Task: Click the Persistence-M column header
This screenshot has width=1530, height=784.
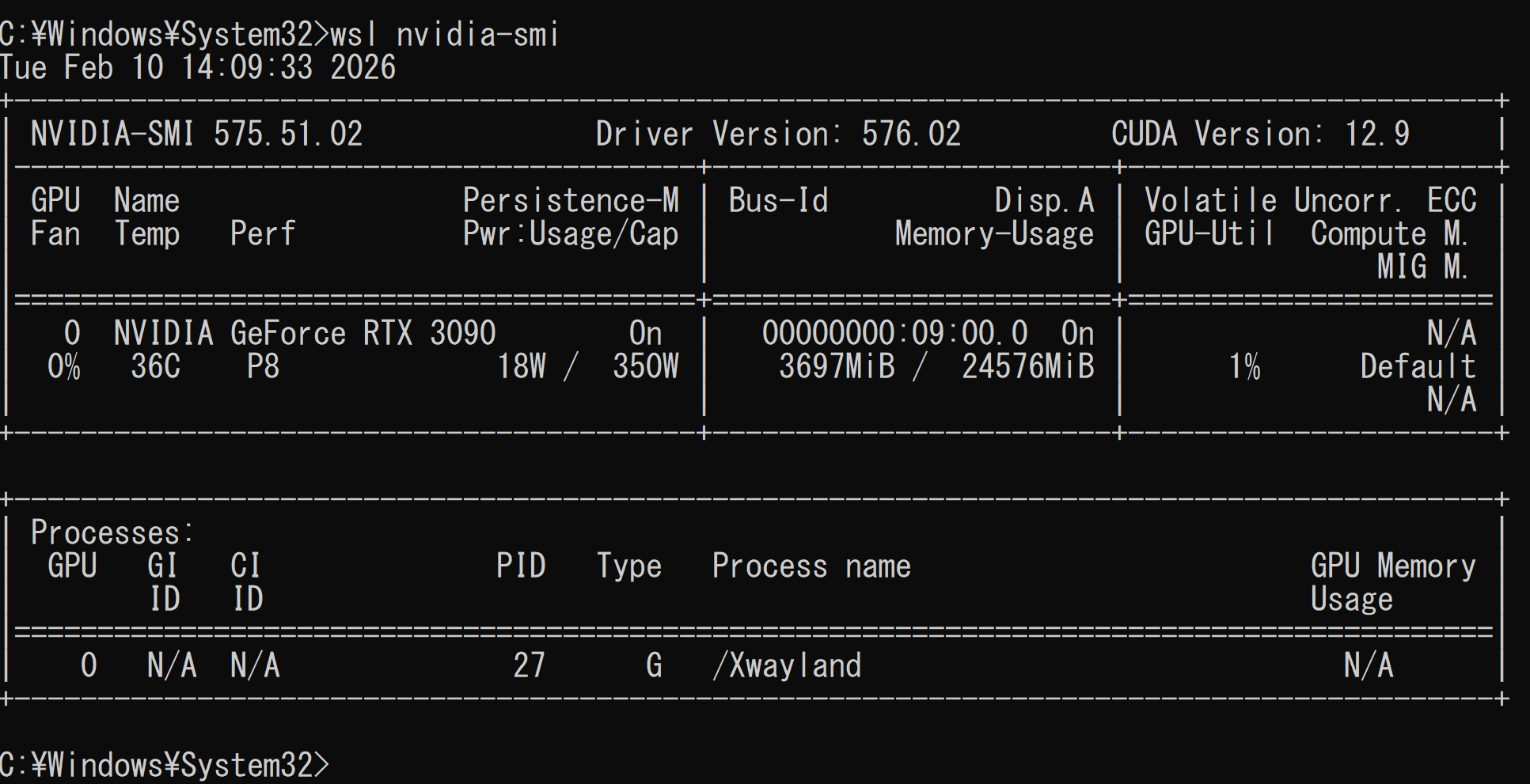Action: tap(570, 201)
